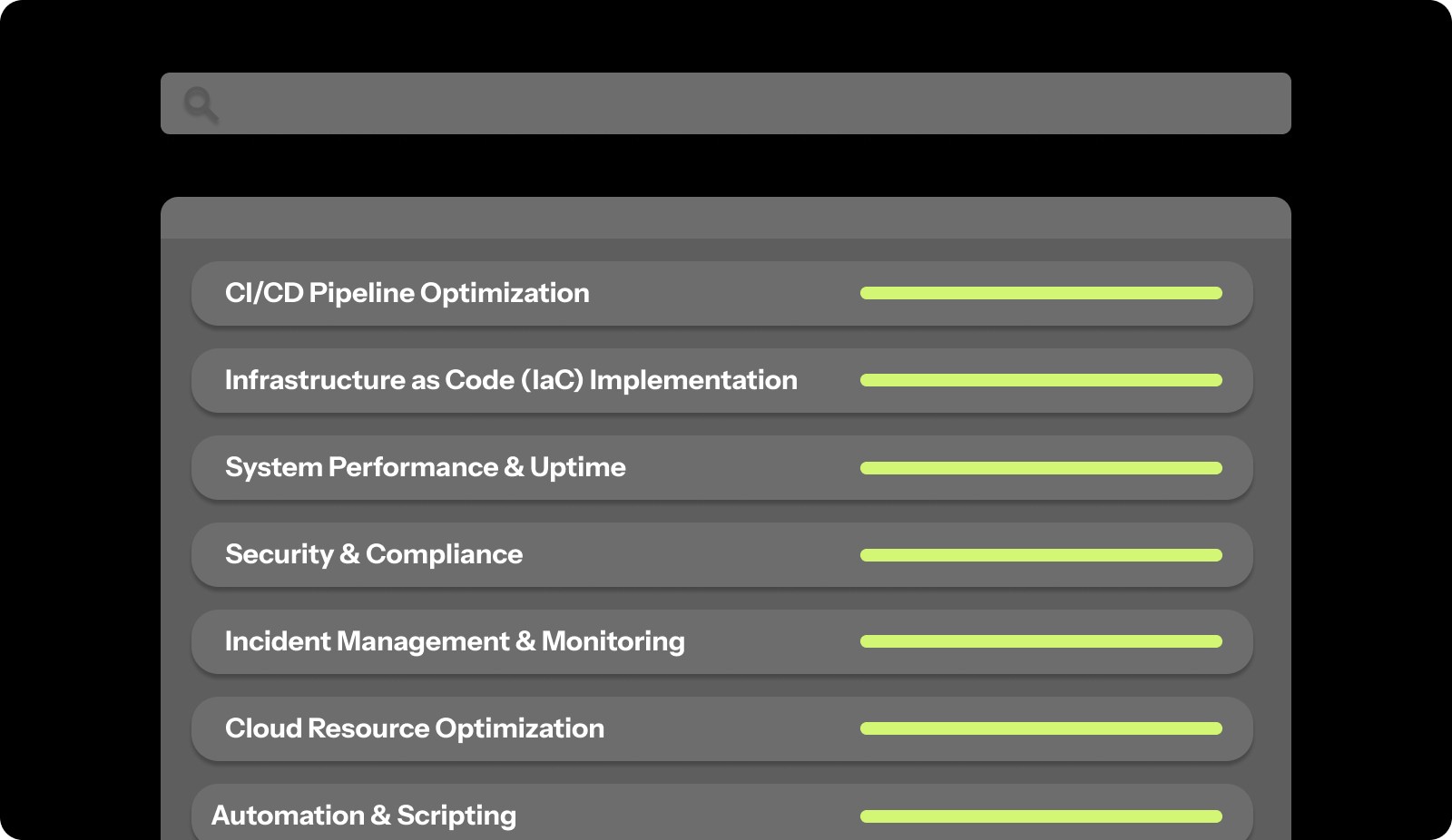Click the System Performance & Uptime progress bar
This screenshot has height=840, width=1452.
click(1041, 467)
